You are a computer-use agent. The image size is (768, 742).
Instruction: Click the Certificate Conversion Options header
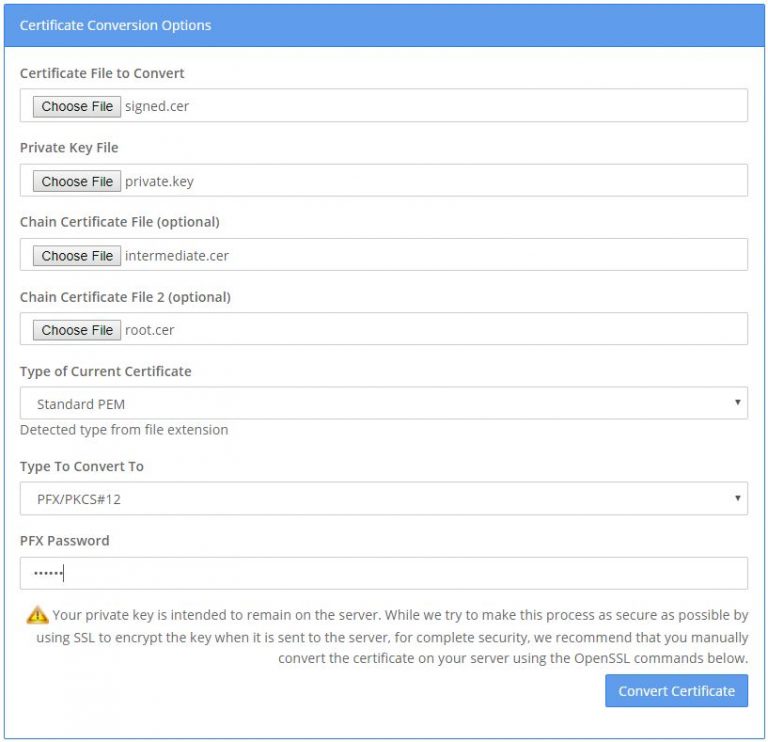point(115,25)
